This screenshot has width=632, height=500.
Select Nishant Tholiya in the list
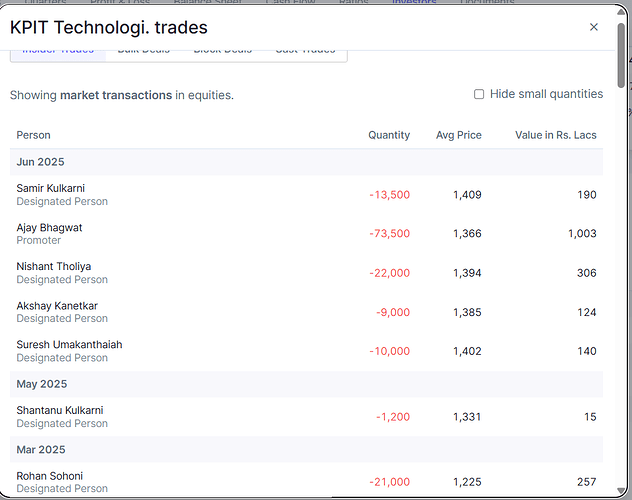pos(53,266)
